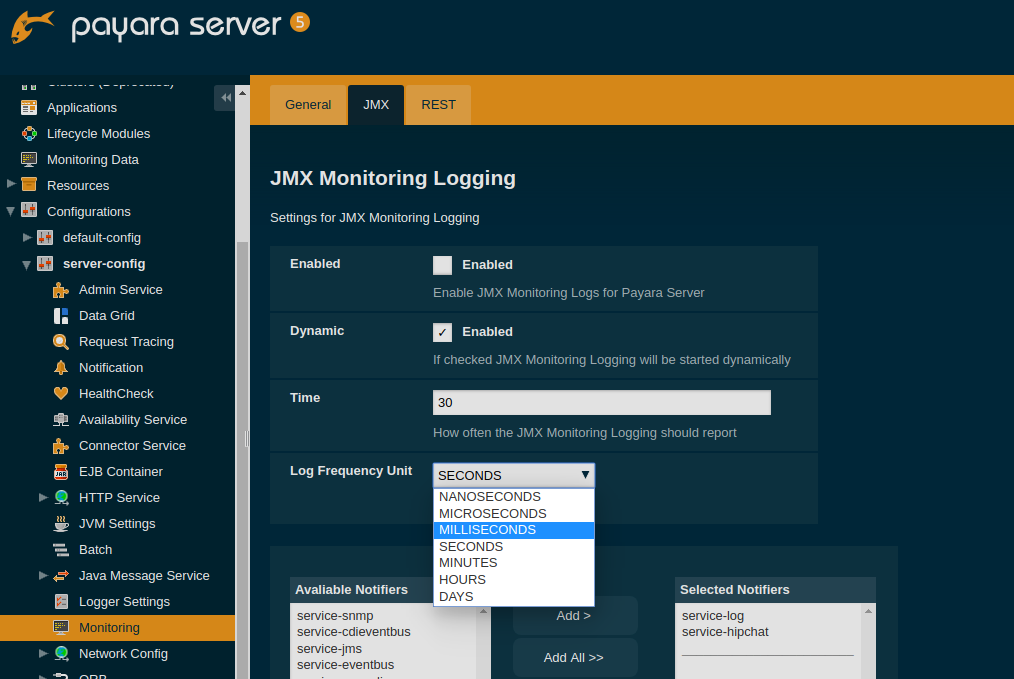This screenshot has height=679, width=1014.
Task: Pick HOURS from the unit options
Action: 513,579
